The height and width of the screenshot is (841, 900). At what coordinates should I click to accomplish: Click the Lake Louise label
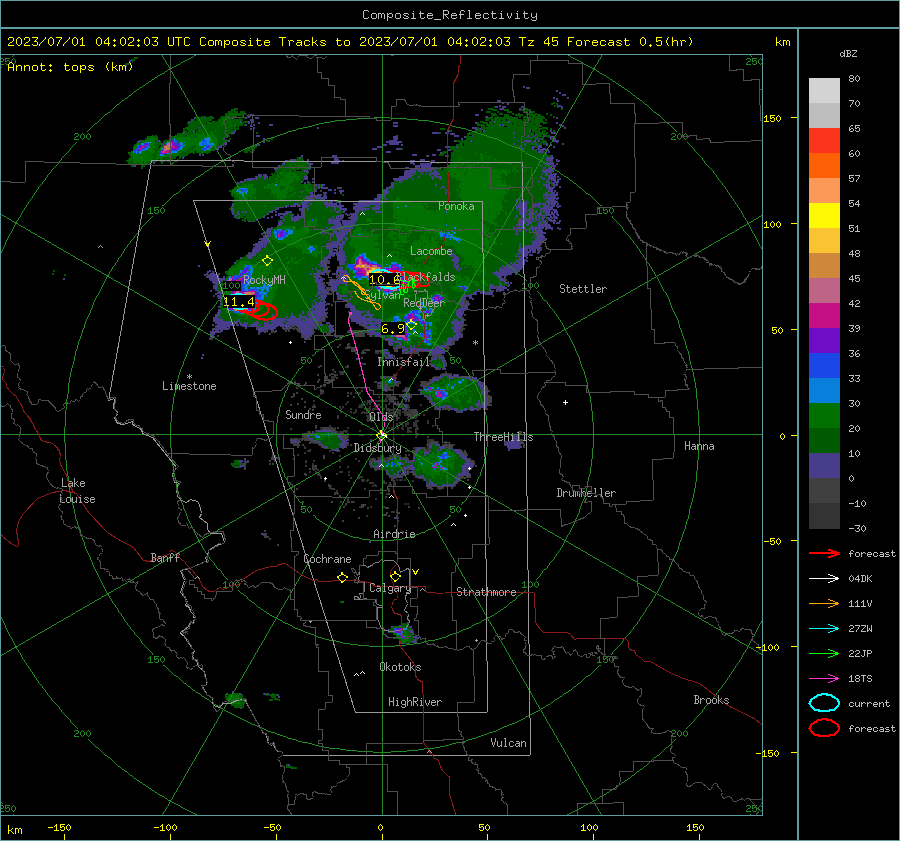click(x=77, y=491)
